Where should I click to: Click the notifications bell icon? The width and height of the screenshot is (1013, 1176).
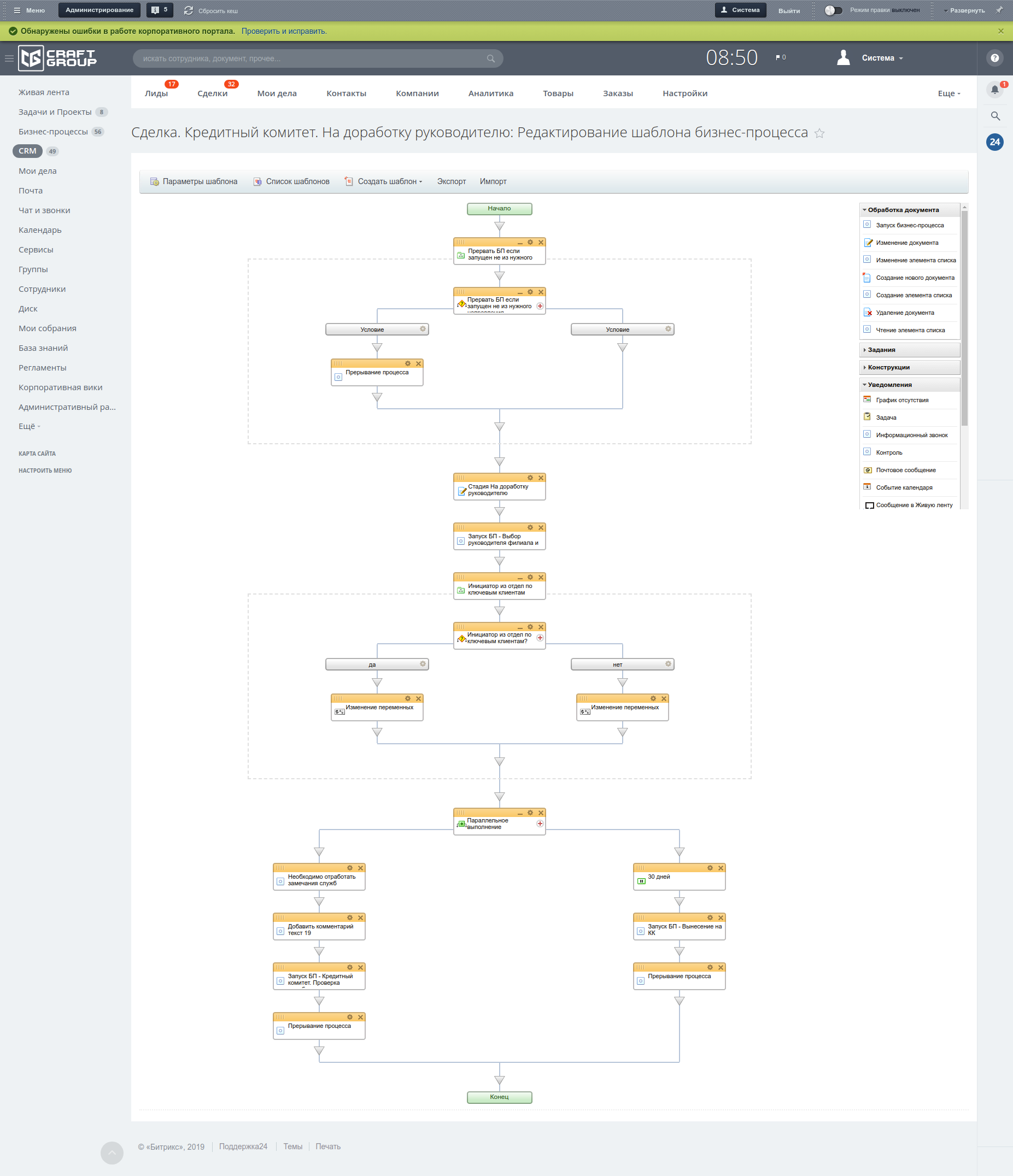click(x=994, y=90)
